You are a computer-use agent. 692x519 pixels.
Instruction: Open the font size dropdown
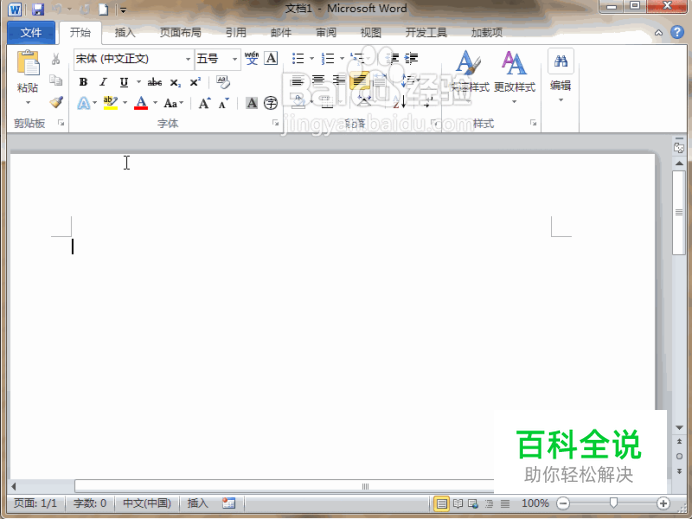(x=235, y=59)
